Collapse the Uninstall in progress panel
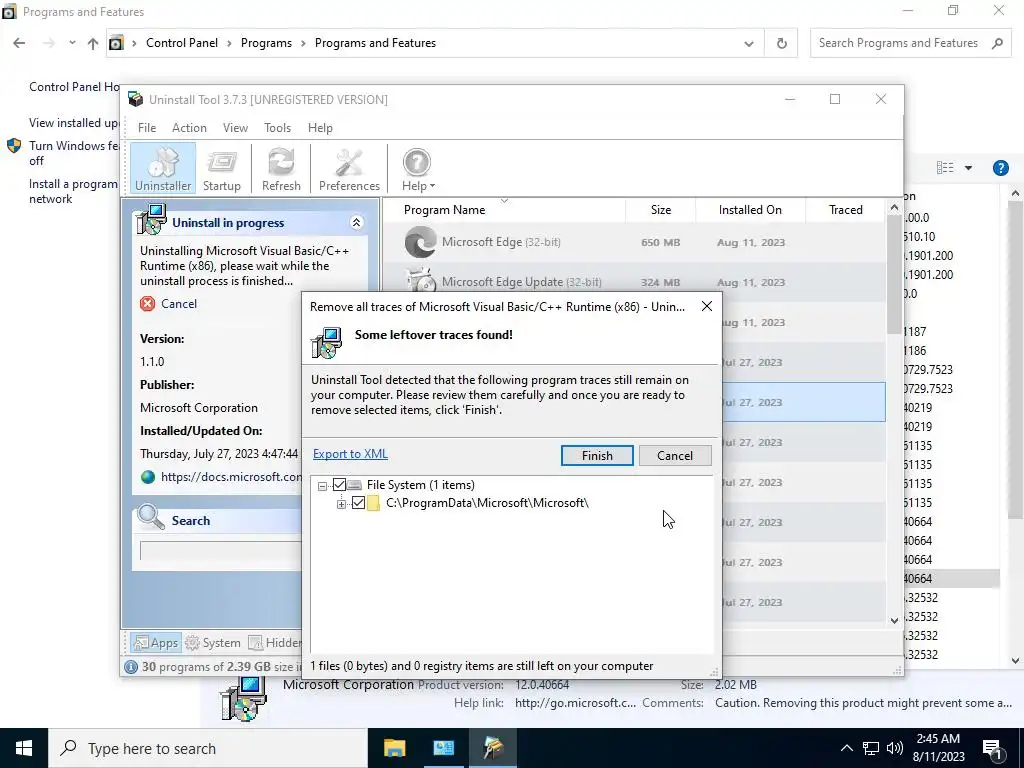Viewport: 1024px width, 768px height. 356,223
